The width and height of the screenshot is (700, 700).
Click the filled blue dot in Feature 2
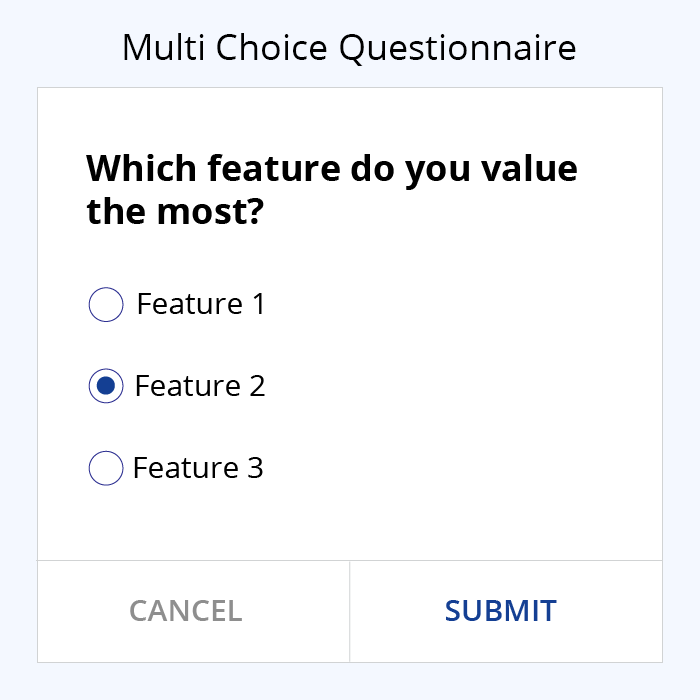pyautogui.click(x=106, y=386)
